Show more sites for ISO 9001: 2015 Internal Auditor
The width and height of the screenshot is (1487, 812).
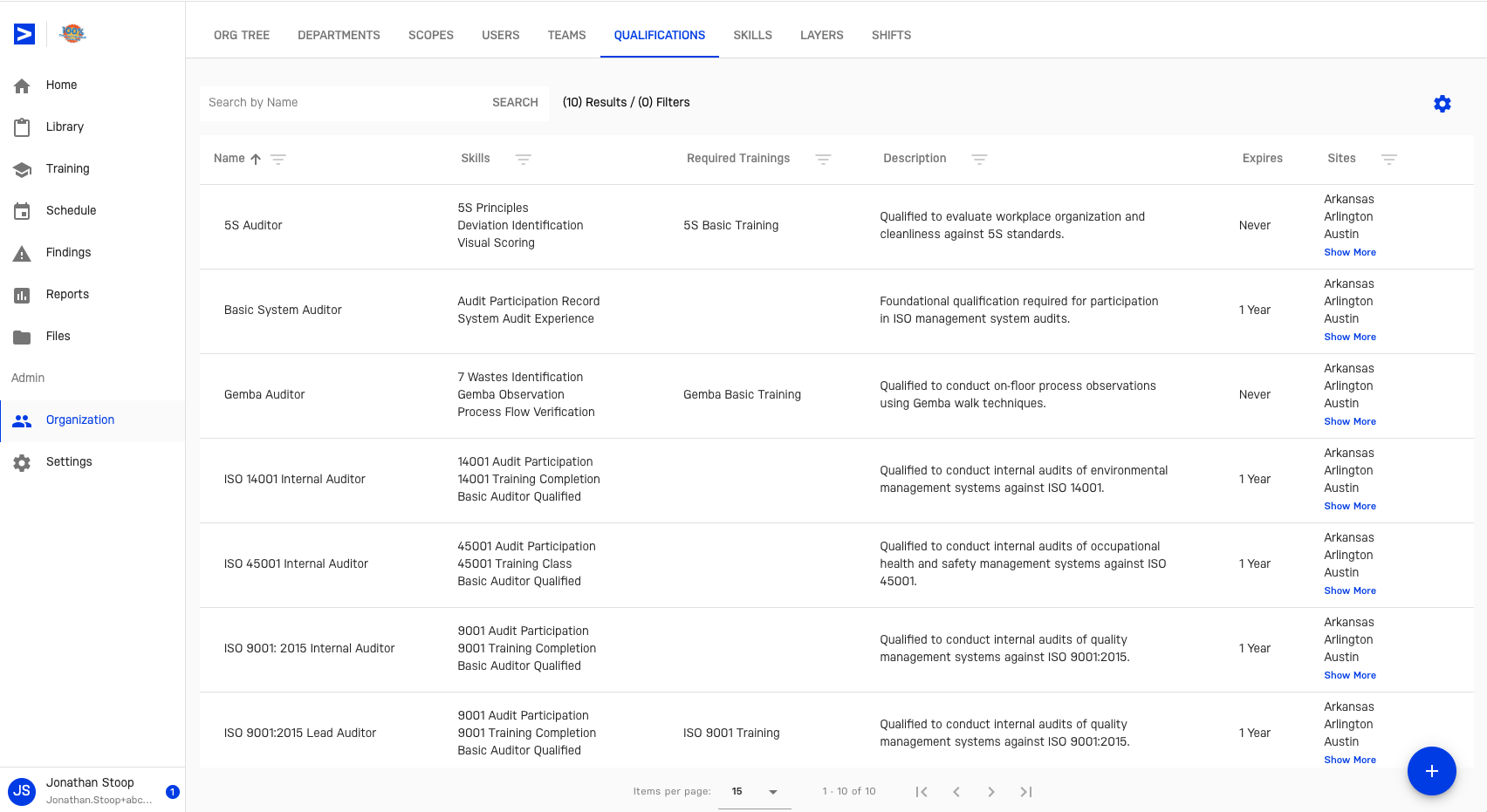1350,676
